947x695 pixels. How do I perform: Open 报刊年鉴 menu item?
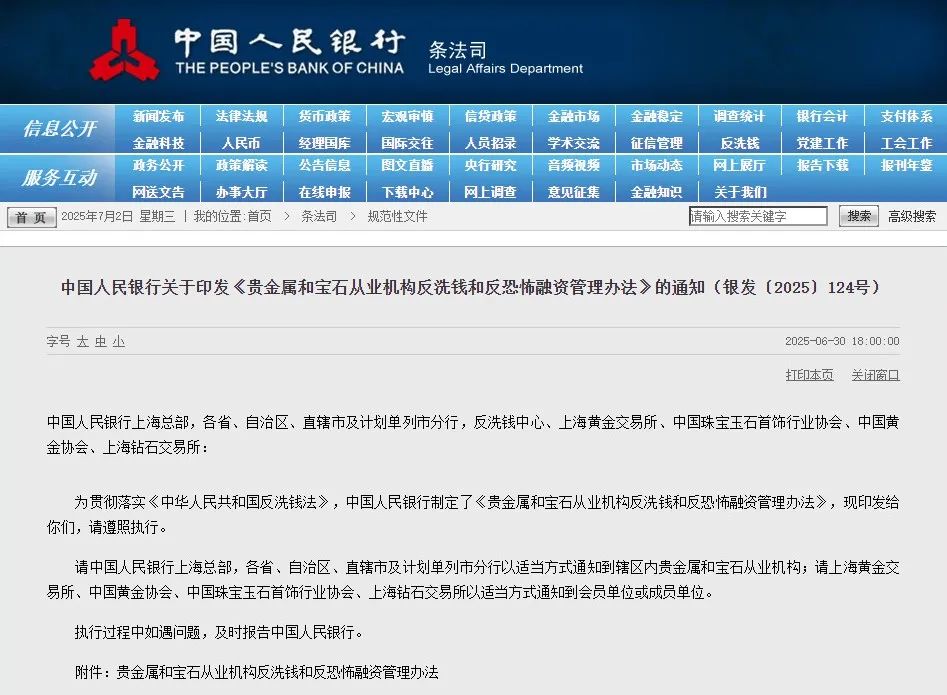[x=906, y=165]
